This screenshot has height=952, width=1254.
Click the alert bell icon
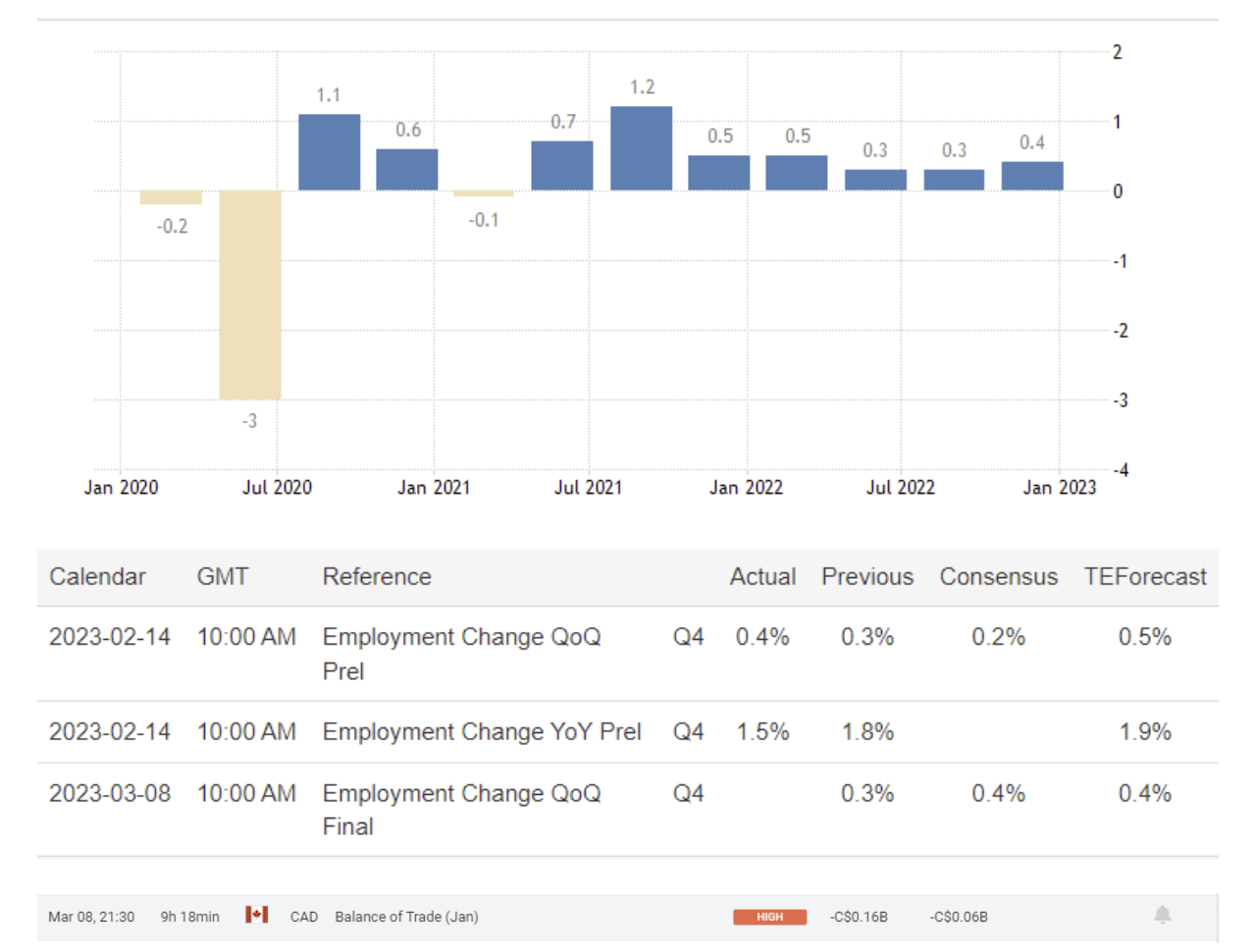point(1162,915)
